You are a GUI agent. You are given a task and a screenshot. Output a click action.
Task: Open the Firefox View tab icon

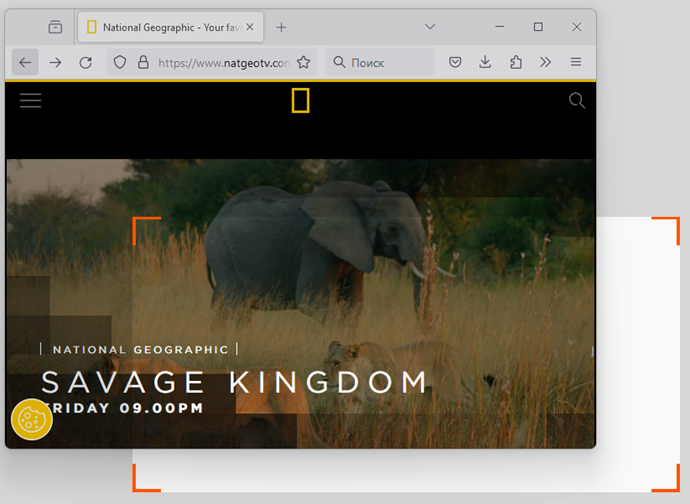[x=55, y=27]
